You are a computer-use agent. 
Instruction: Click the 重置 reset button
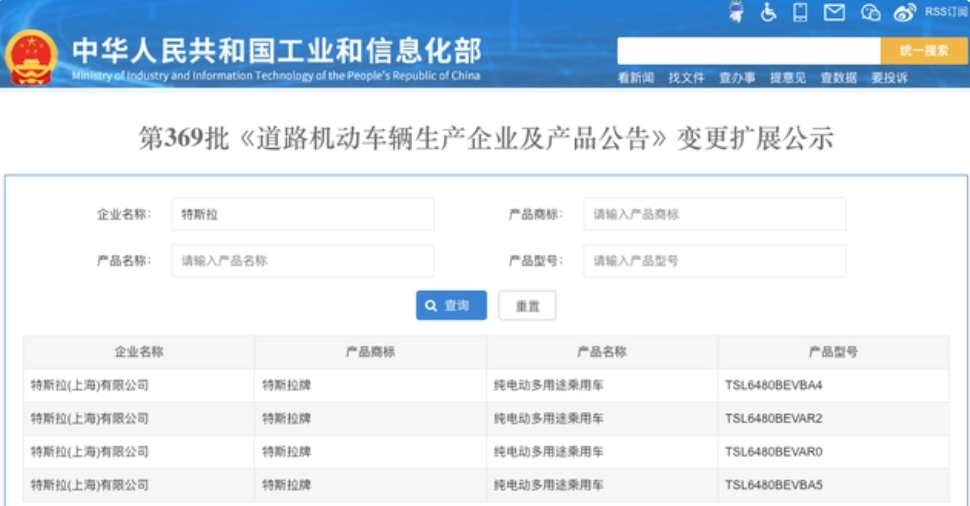pyautogui.click(x=527, y=306)
